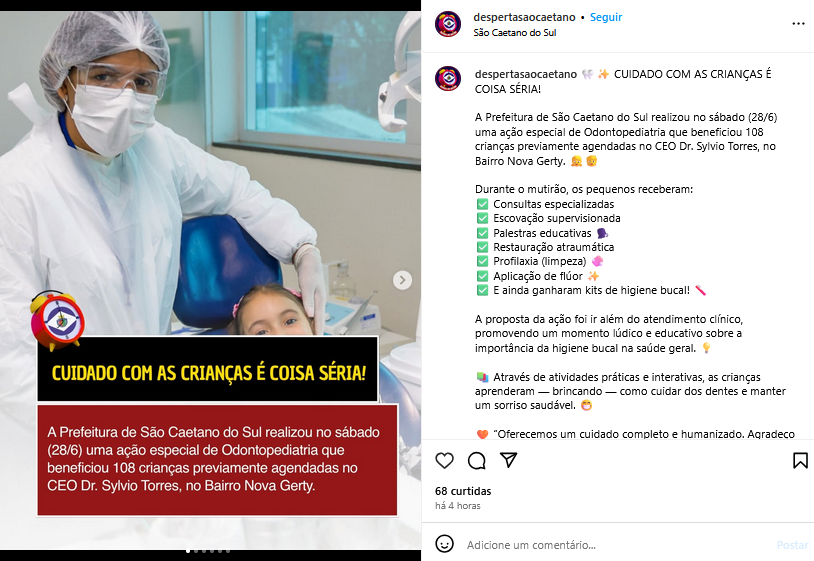Like the post with the heart icon
814x561 pixels.
444,460
